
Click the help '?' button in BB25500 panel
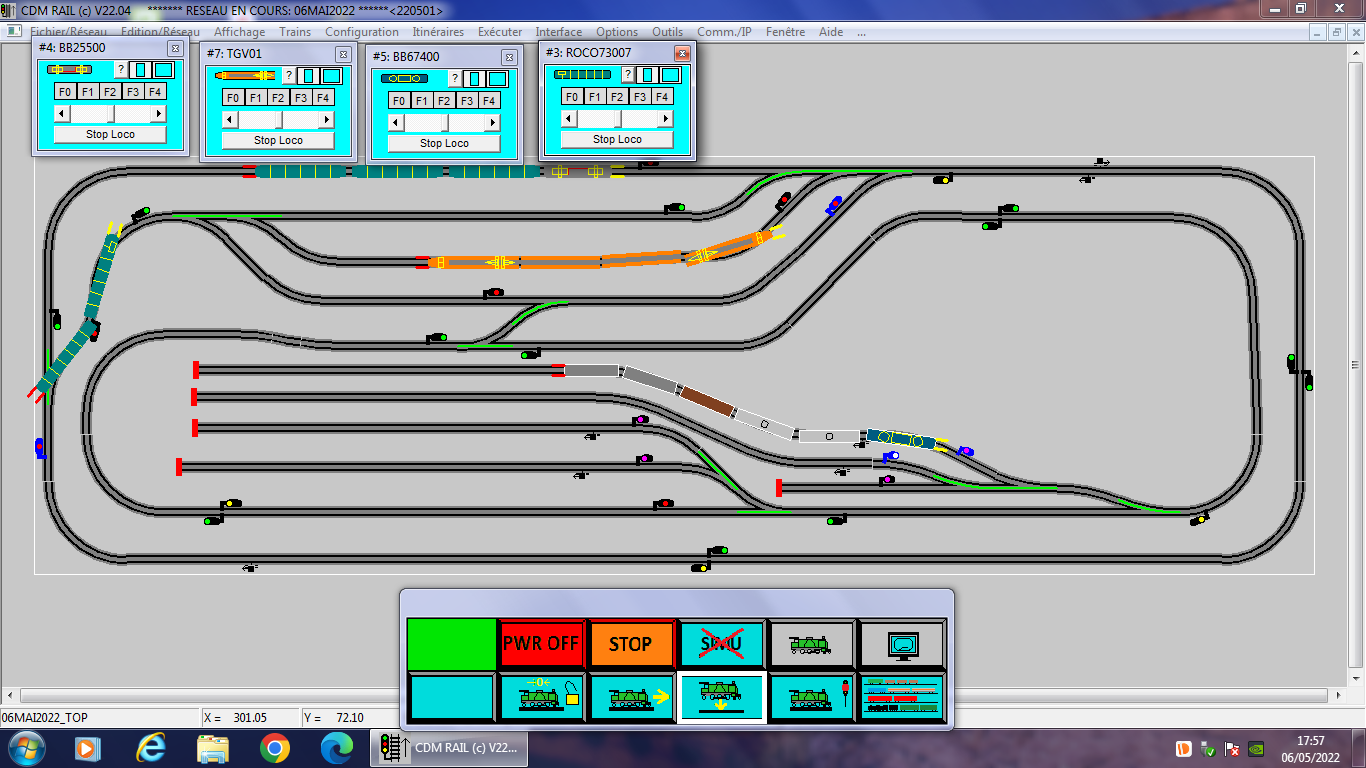click(x=120, y=69)
